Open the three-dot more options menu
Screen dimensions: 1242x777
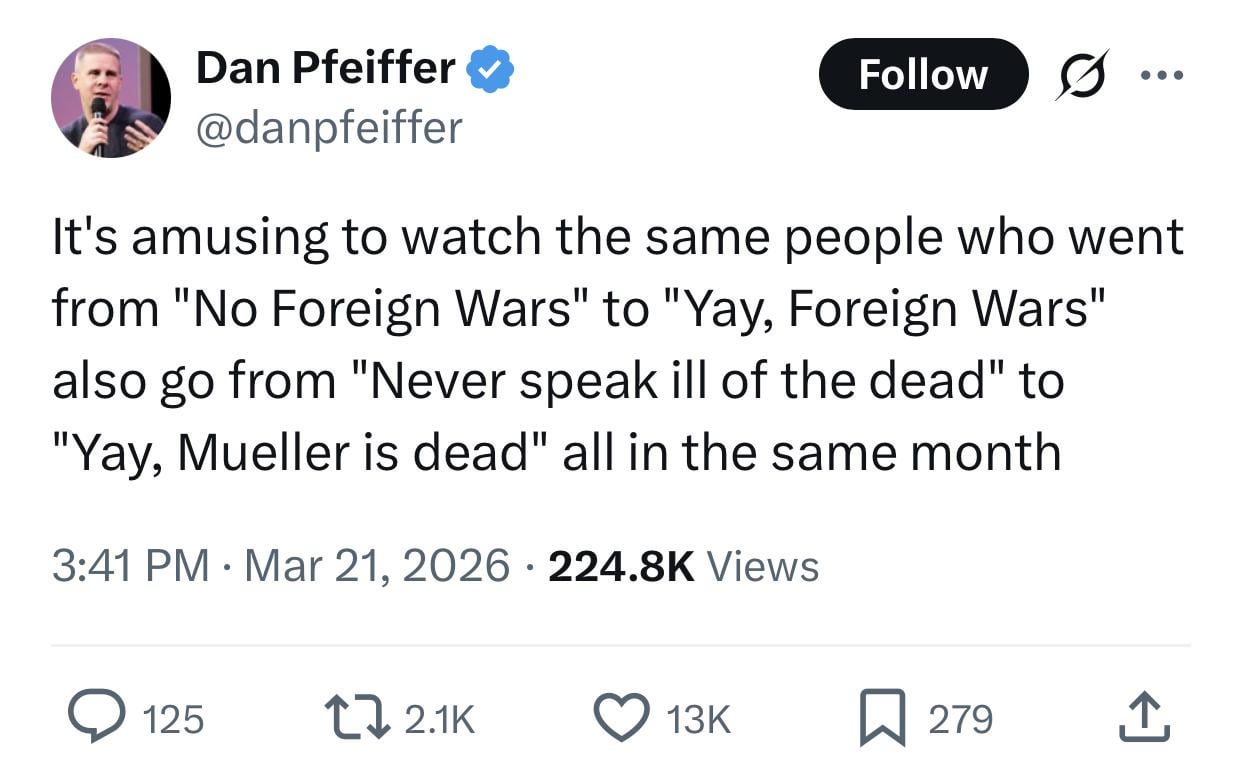click(x=1162, y=75)
